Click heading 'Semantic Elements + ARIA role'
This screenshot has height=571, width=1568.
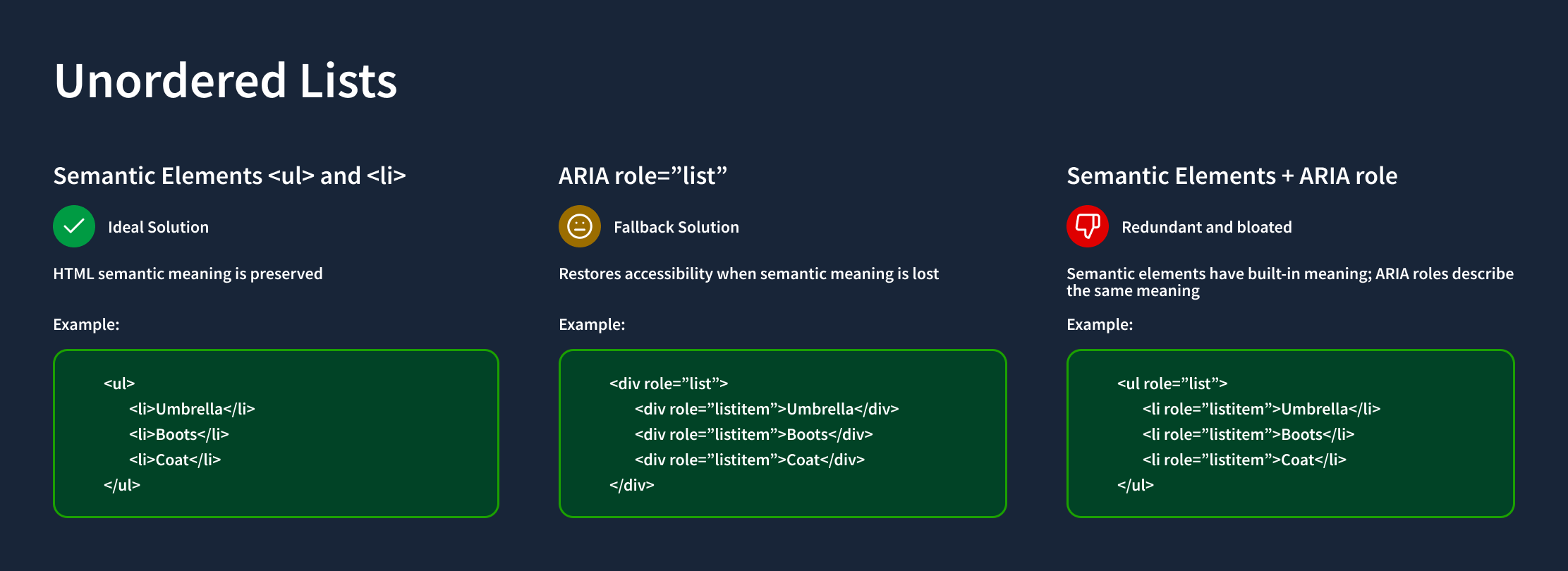click(1232, 176)
